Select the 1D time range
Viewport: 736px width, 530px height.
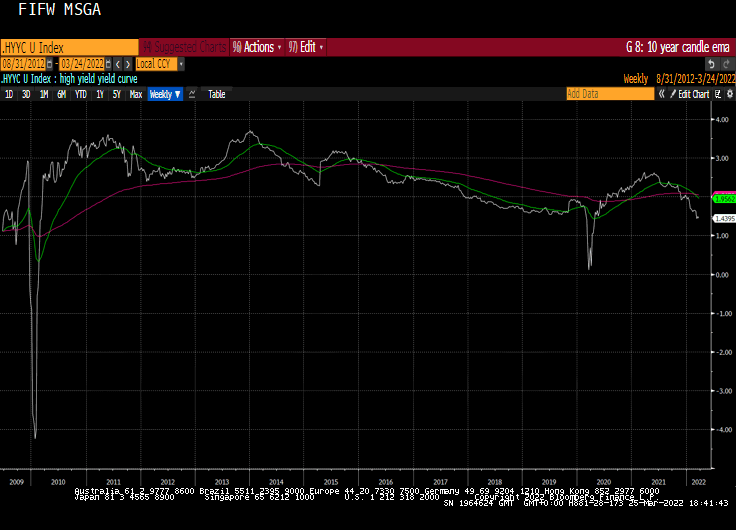(x=9, y=94)
